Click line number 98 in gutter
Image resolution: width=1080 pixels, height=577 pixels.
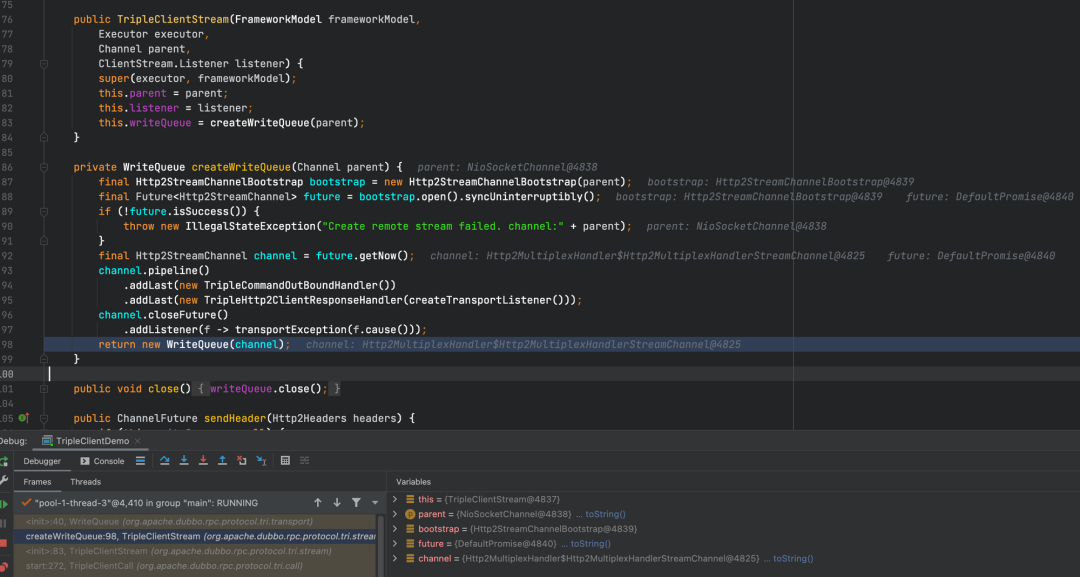click(x=7, y=344)
